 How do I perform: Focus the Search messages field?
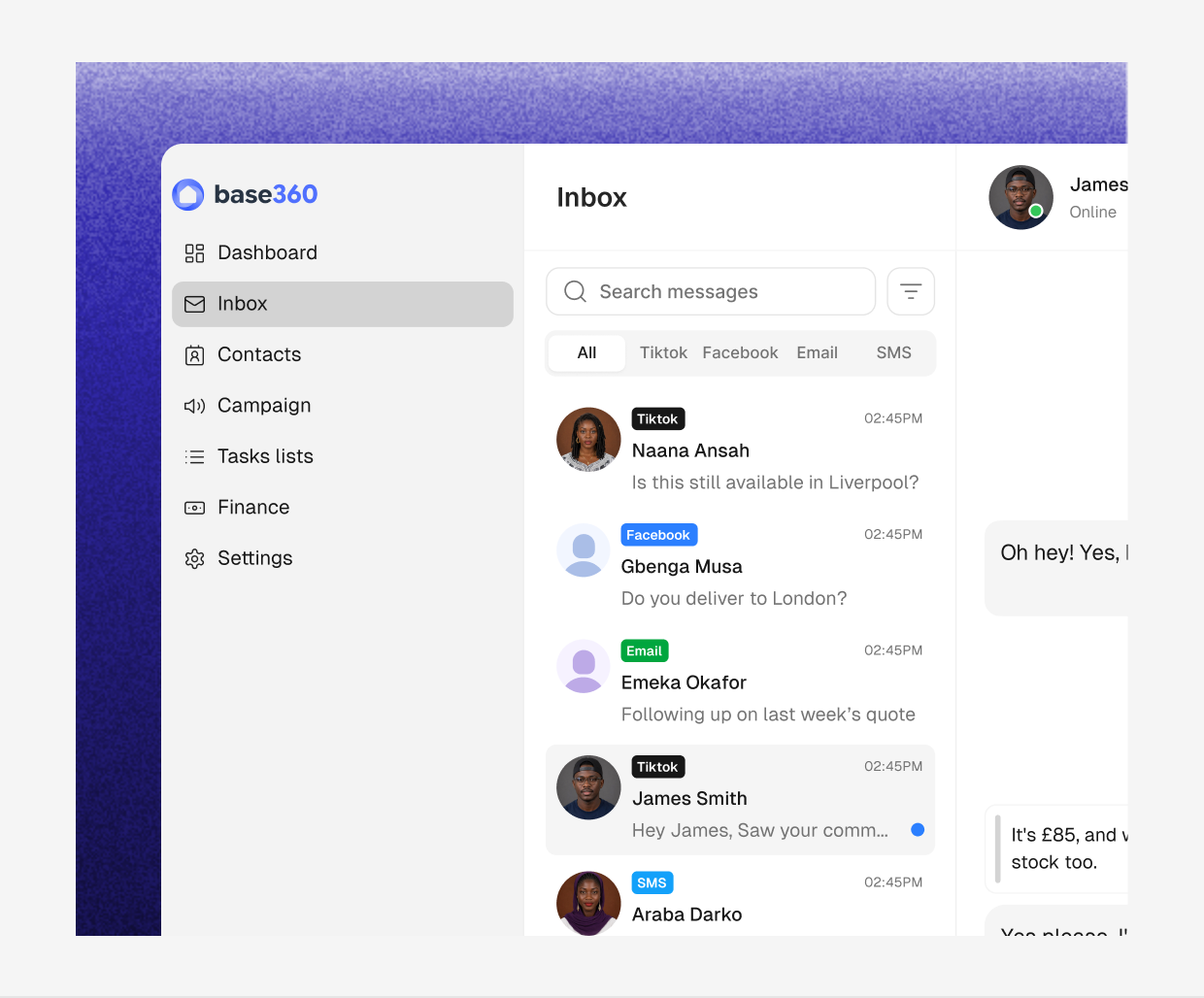[711, 291]
